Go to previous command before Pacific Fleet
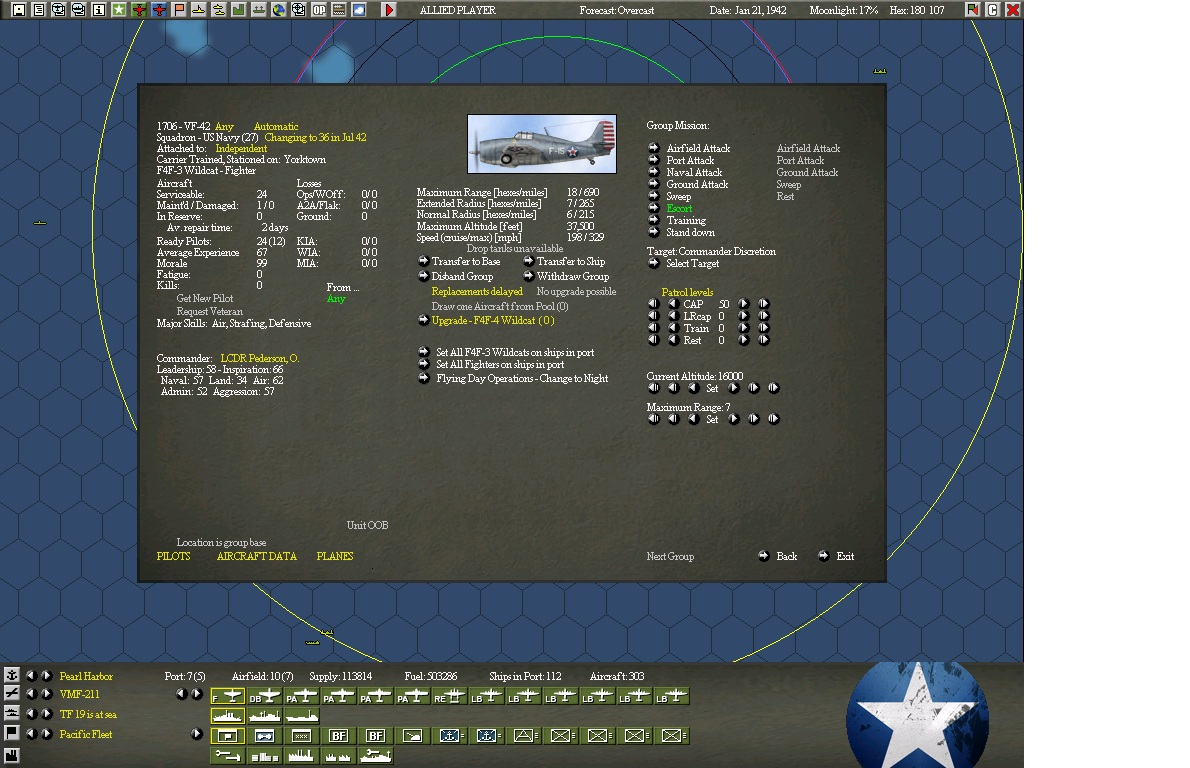Screen dimensions: 1190x768 click(31, 733)
